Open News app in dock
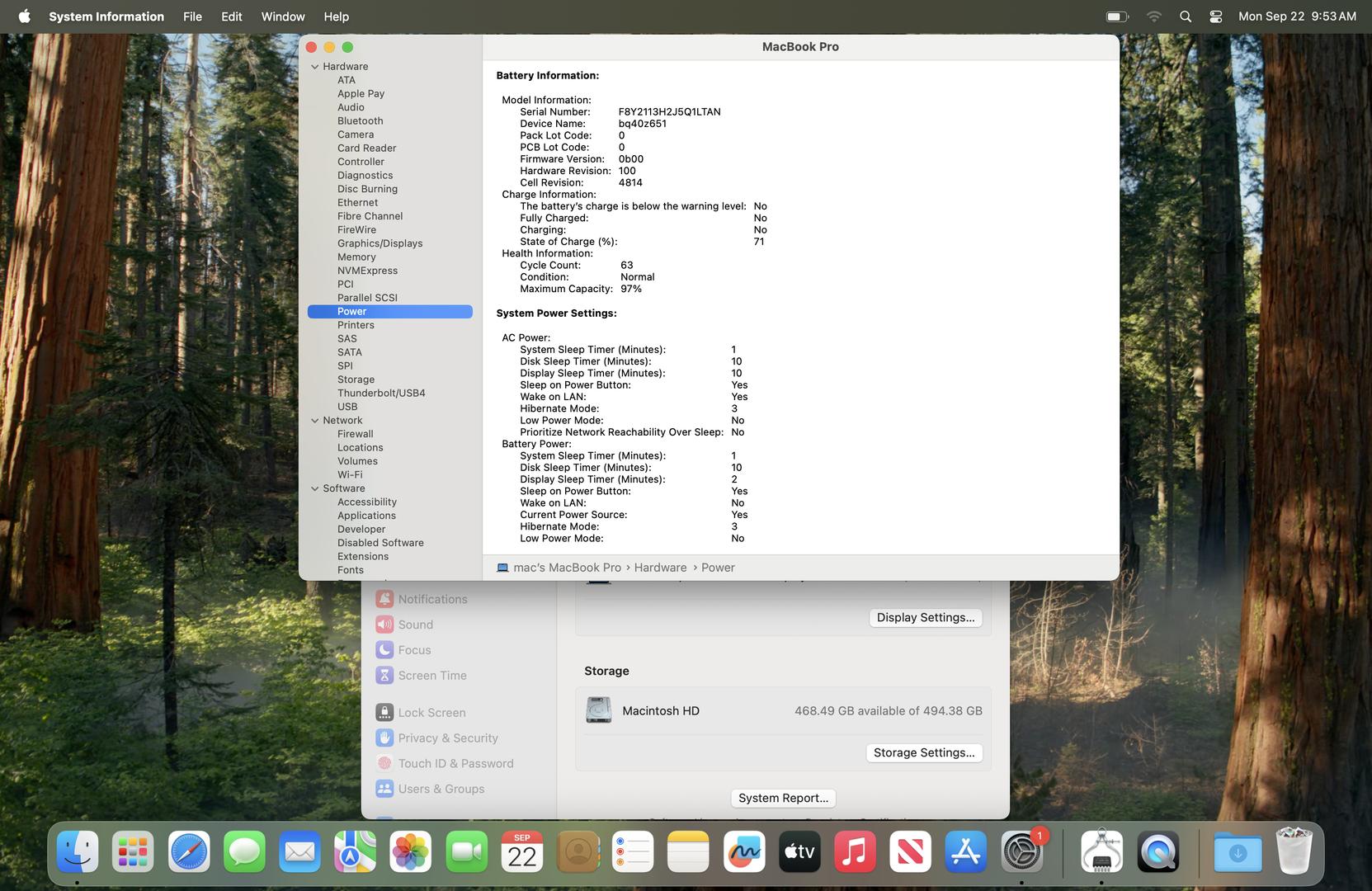 (x=911, y=851)
